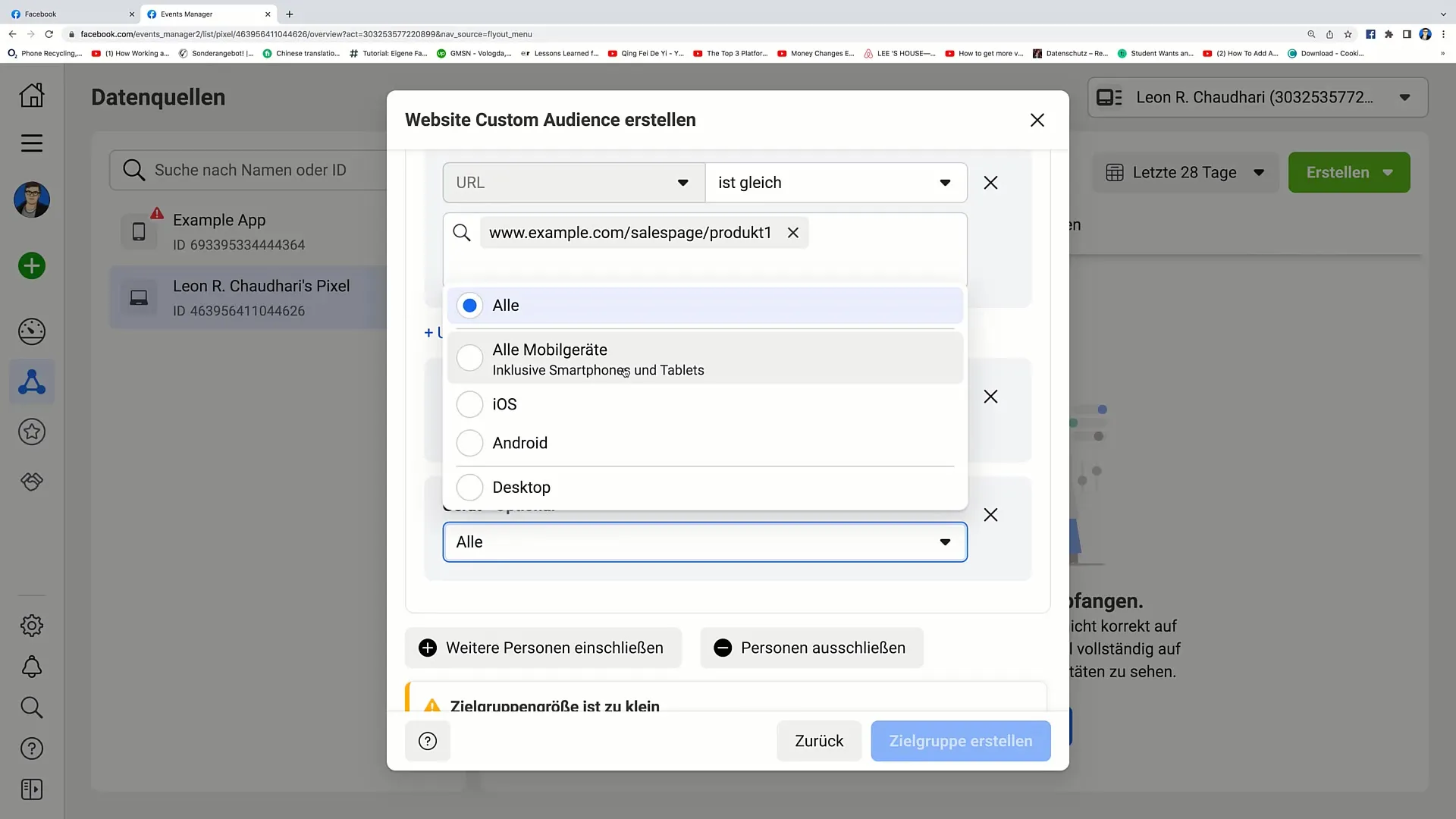1456x819 pixels.
Task: Open notifications bell in left sidebar
Action: tap(32, 667)
